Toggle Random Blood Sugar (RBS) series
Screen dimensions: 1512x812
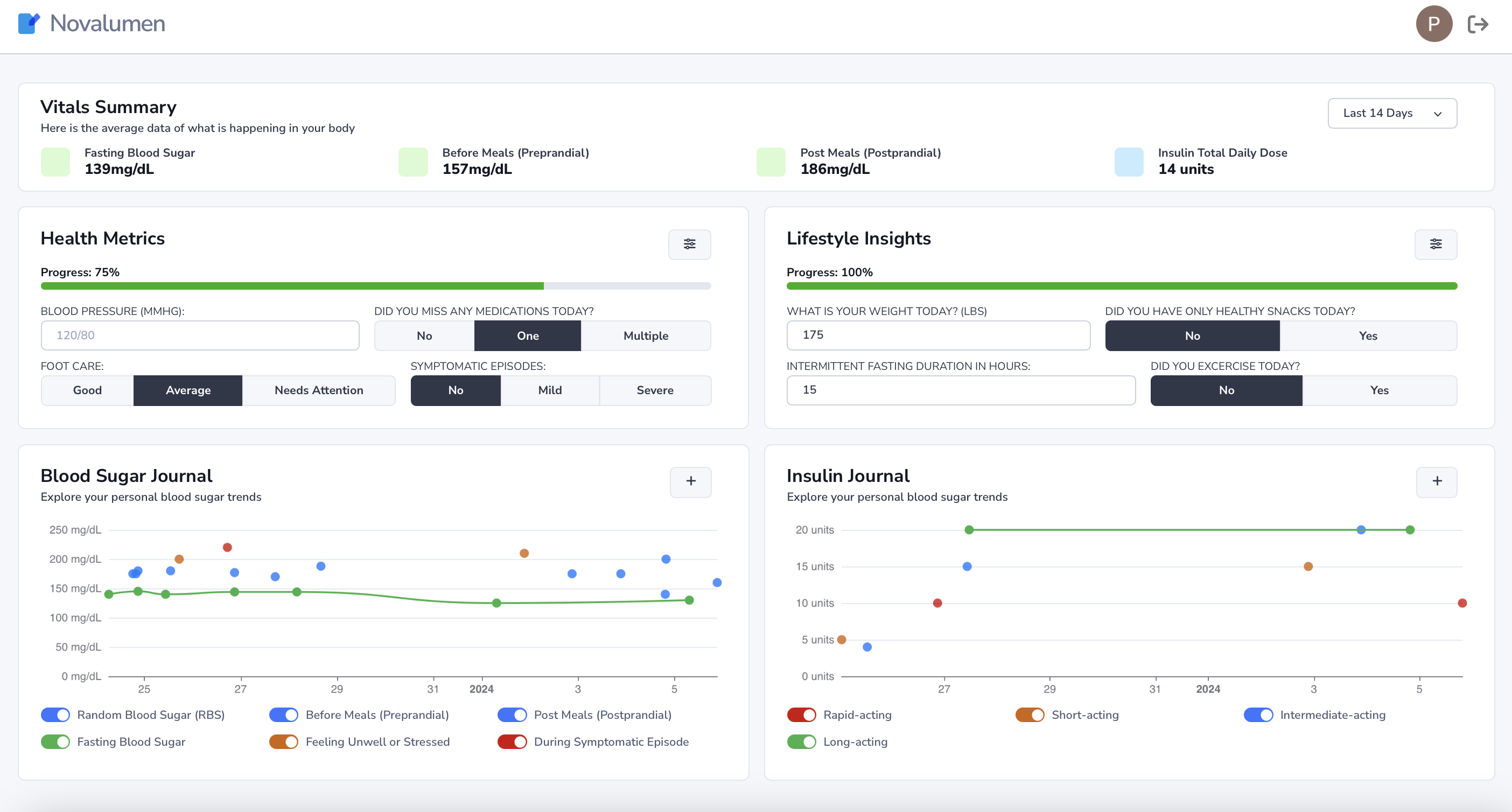tap(55, 715)
